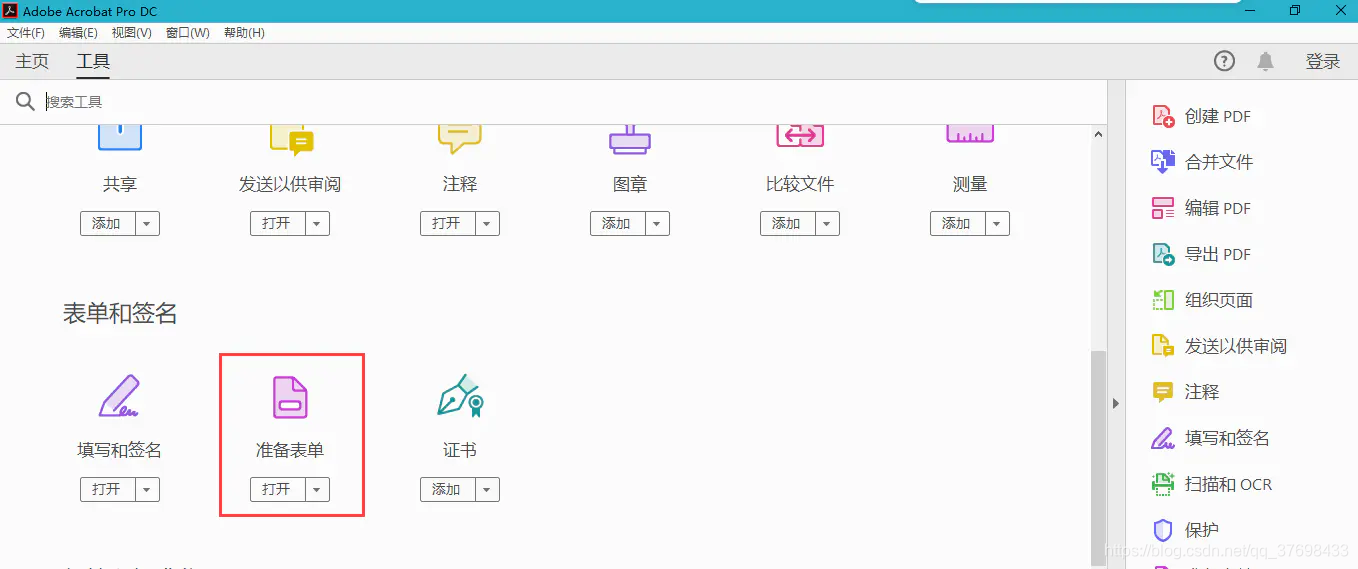
Task: Click the Send for Review (发送以供审阅) tool icon
Action: [291, 139]
